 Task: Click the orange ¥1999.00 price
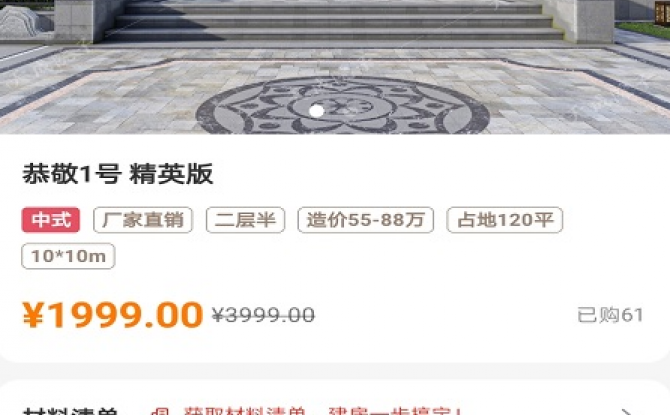tap(112, 315)
